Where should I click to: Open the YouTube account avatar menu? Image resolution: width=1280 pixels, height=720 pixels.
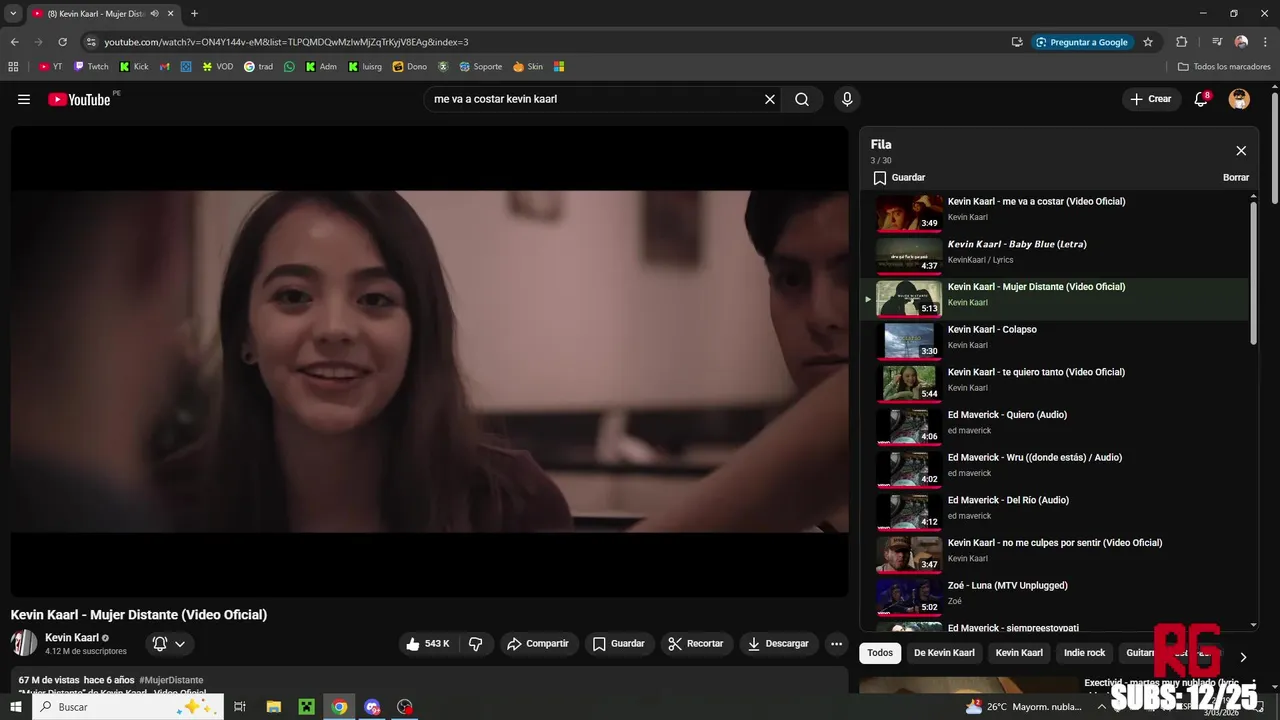click(x=1239, y=99)
